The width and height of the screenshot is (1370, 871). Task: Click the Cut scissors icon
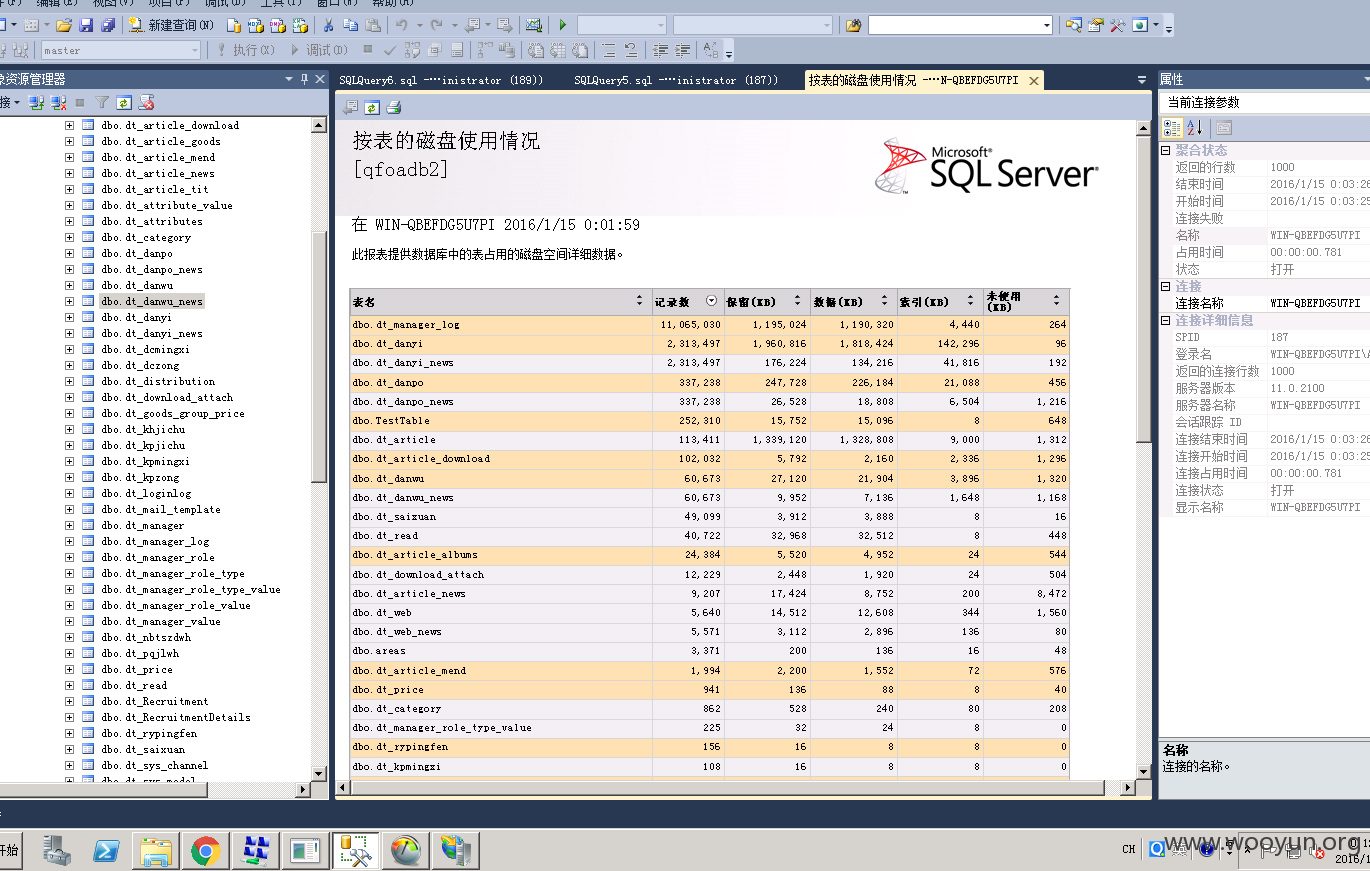pos(328,25)
